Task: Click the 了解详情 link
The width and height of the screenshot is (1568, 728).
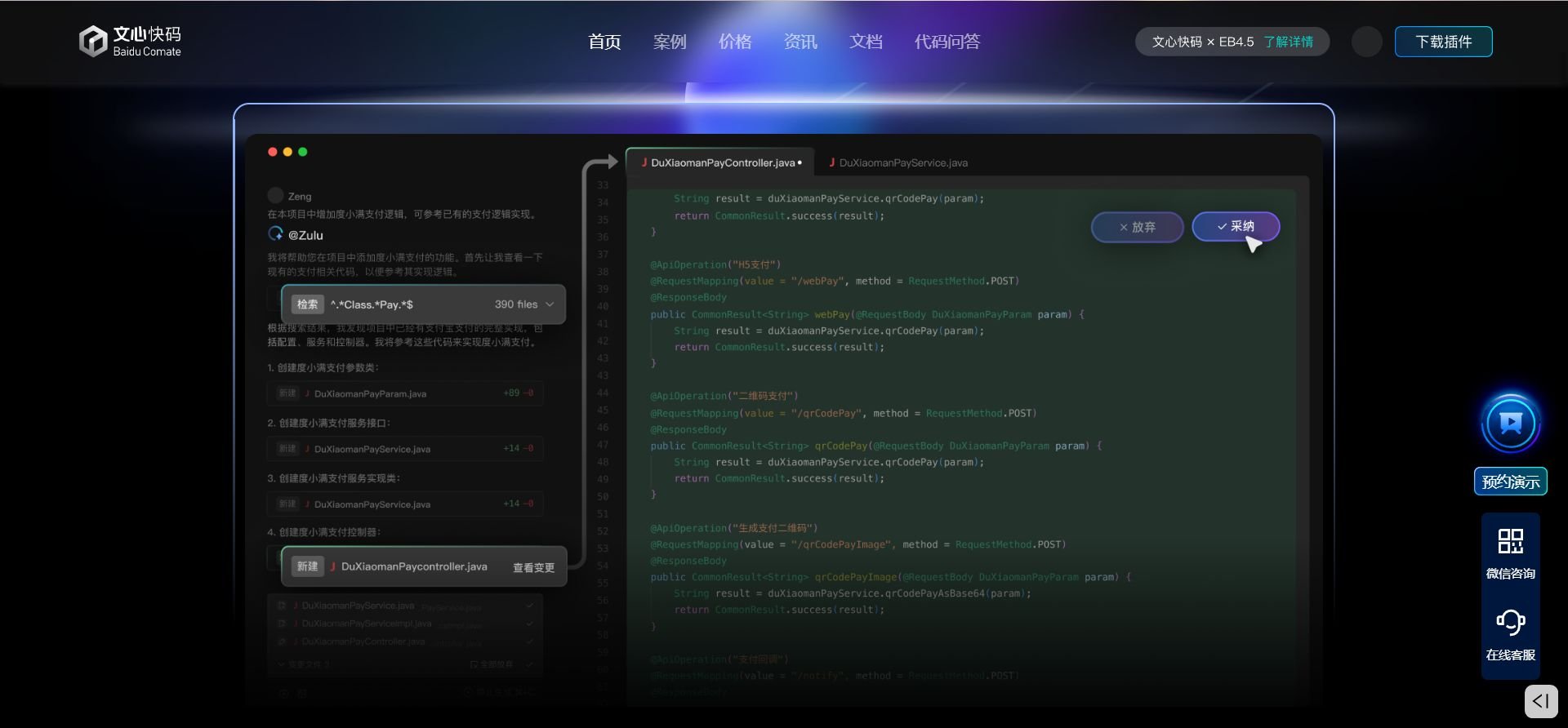Action: coord(1288,42)
